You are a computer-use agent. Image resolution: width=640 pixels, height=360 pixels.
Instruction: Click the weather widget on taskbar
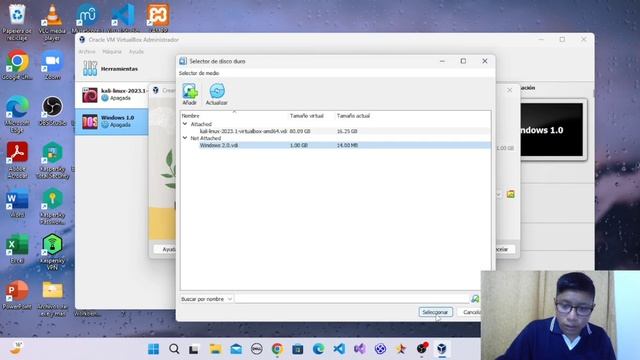click(16, 348)
